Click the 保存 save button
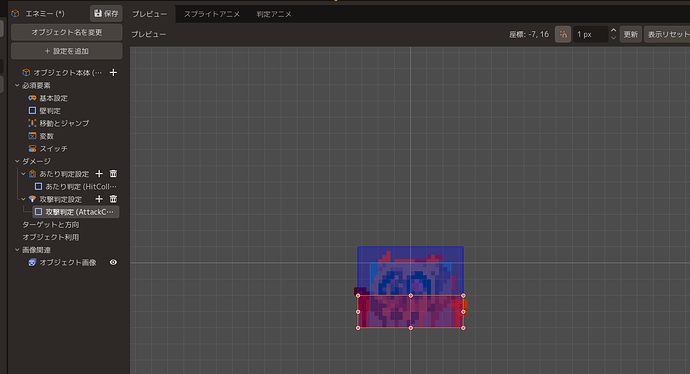 (x=106, y=14)
